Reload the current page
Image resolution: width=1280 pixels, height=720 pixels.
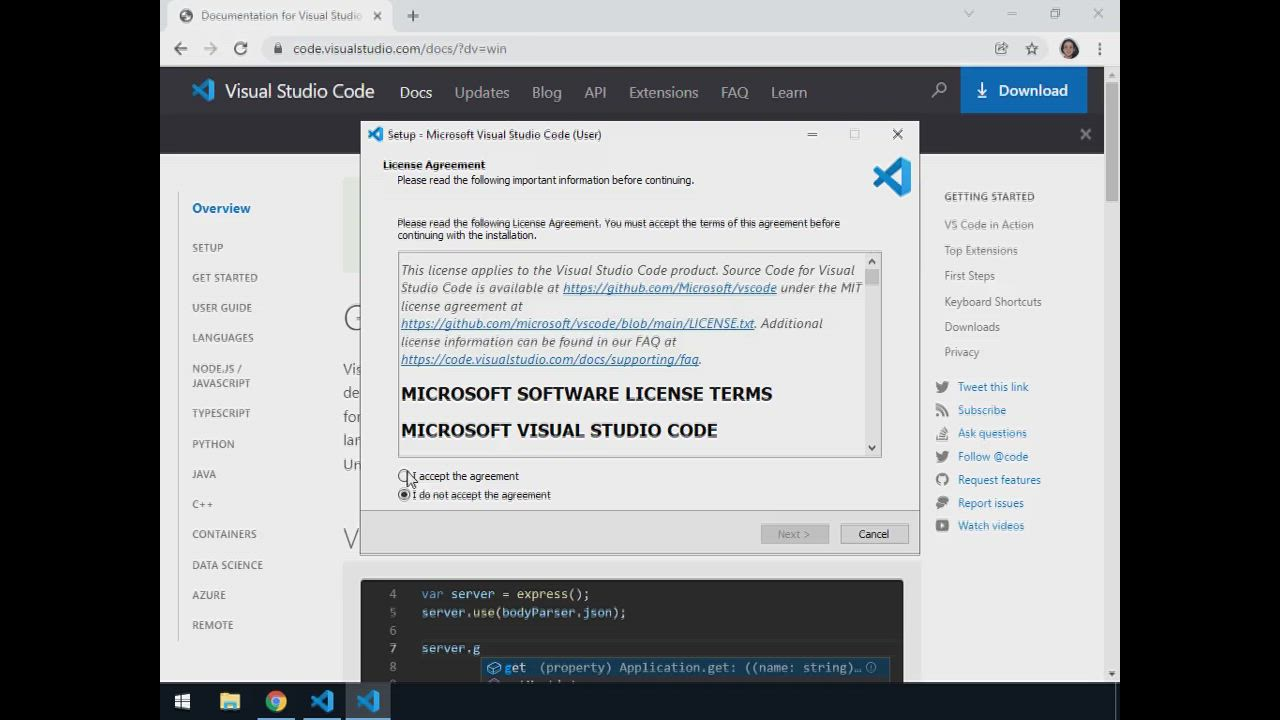point(240,48)
